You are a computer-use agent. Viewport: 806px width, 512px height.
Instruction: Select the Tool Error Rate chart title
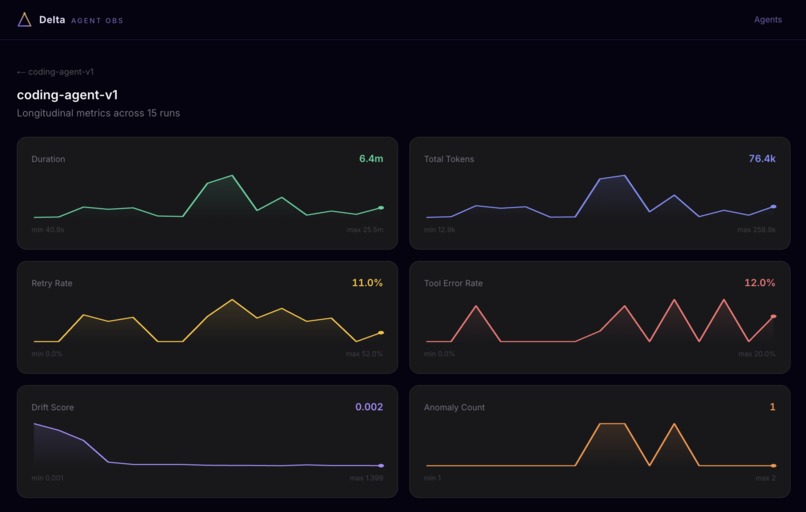[x=453, y=283]
